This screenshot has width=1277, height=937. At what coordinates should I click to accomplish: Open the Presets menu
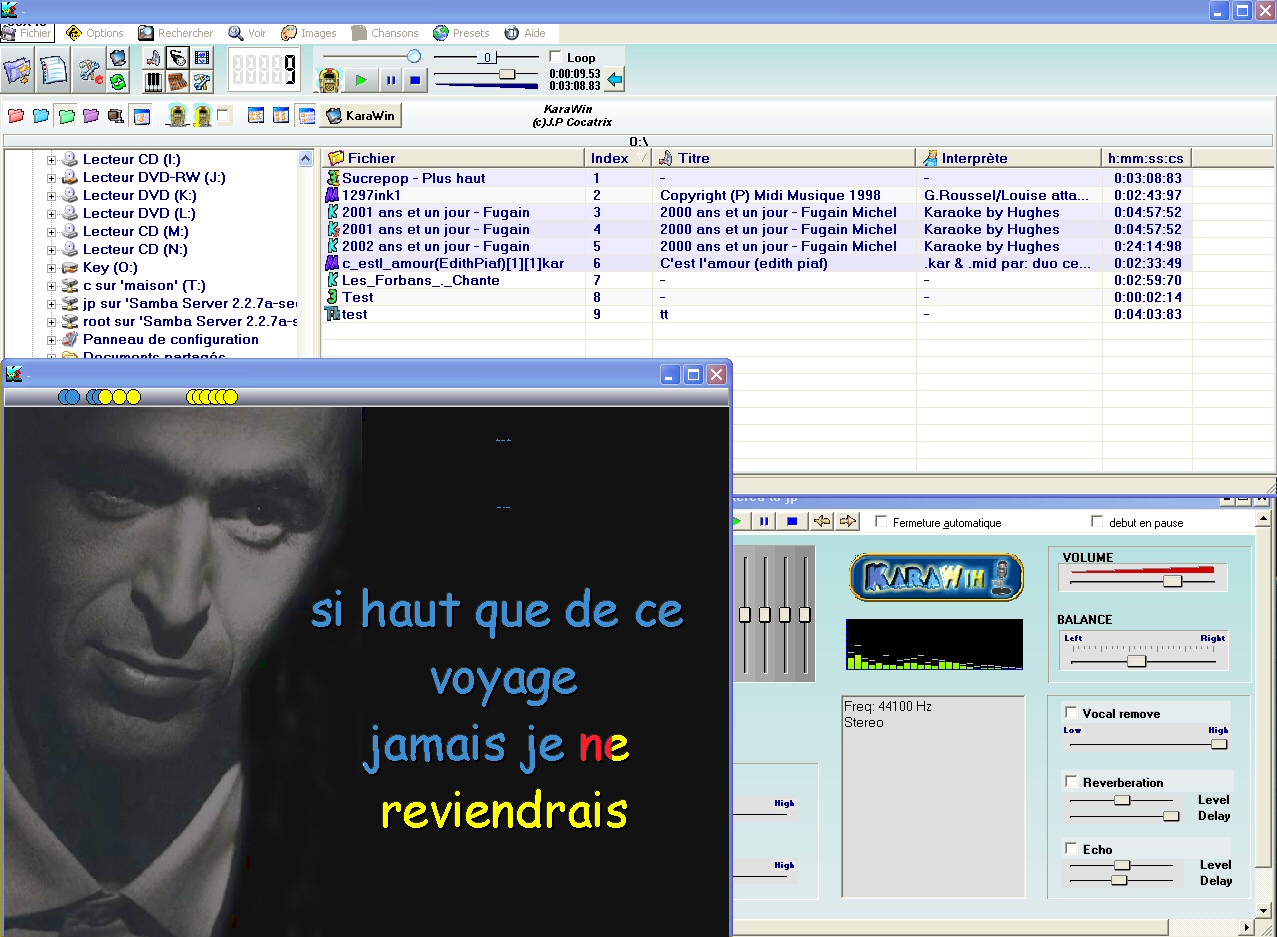(462, 33)
